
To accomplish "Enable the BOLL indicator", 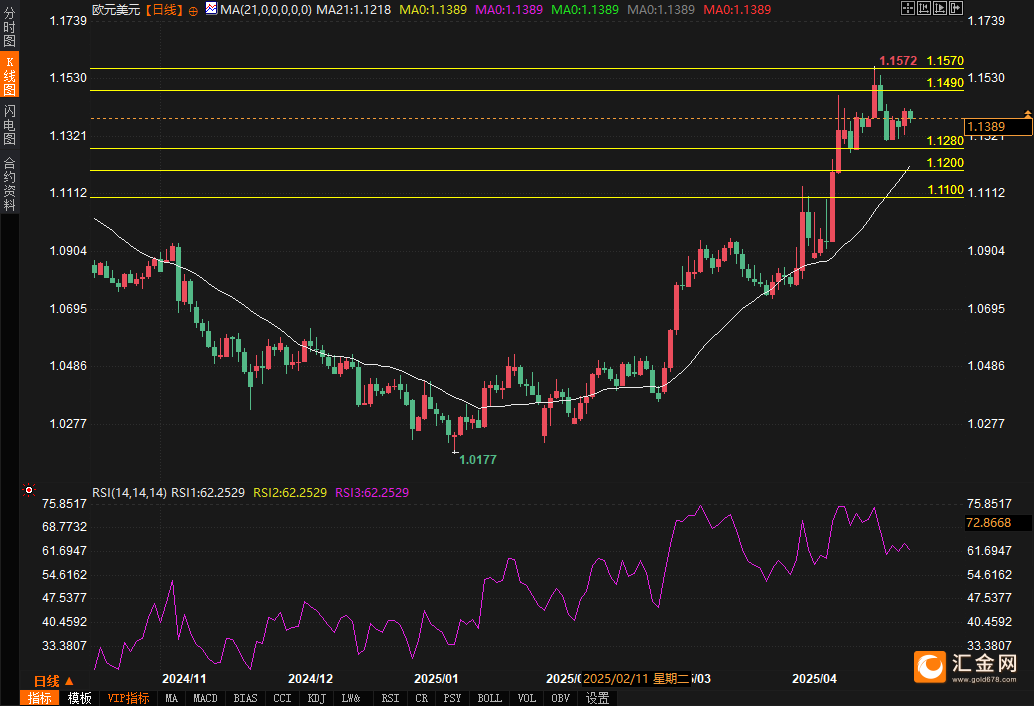I will click(x=489, y=698).
